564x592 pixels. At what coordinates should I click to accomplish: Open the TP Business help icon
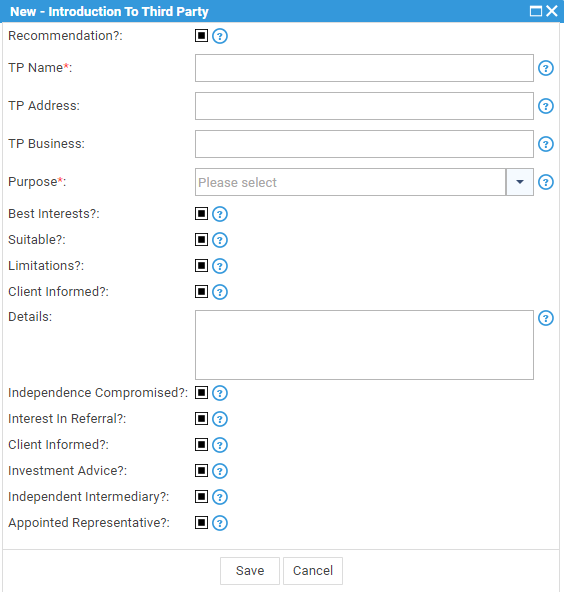tap(546, 144)
